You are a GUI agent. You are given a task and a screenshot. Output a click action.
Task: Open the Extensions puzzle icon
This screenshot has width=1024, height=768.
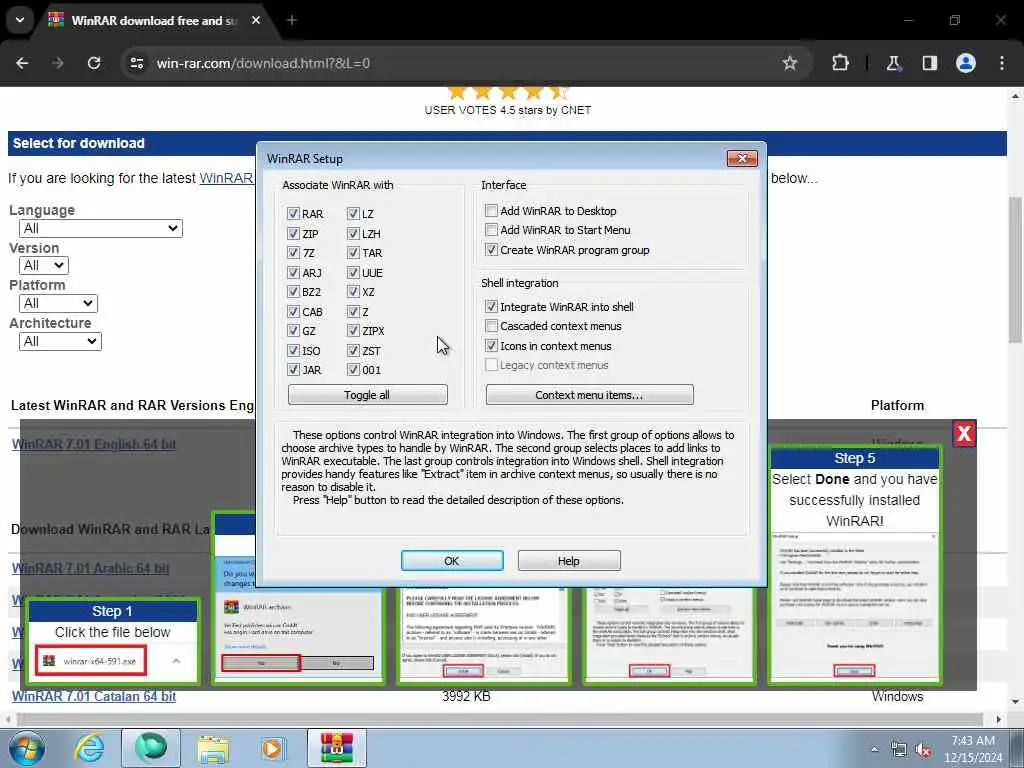(x=840, y=63)
